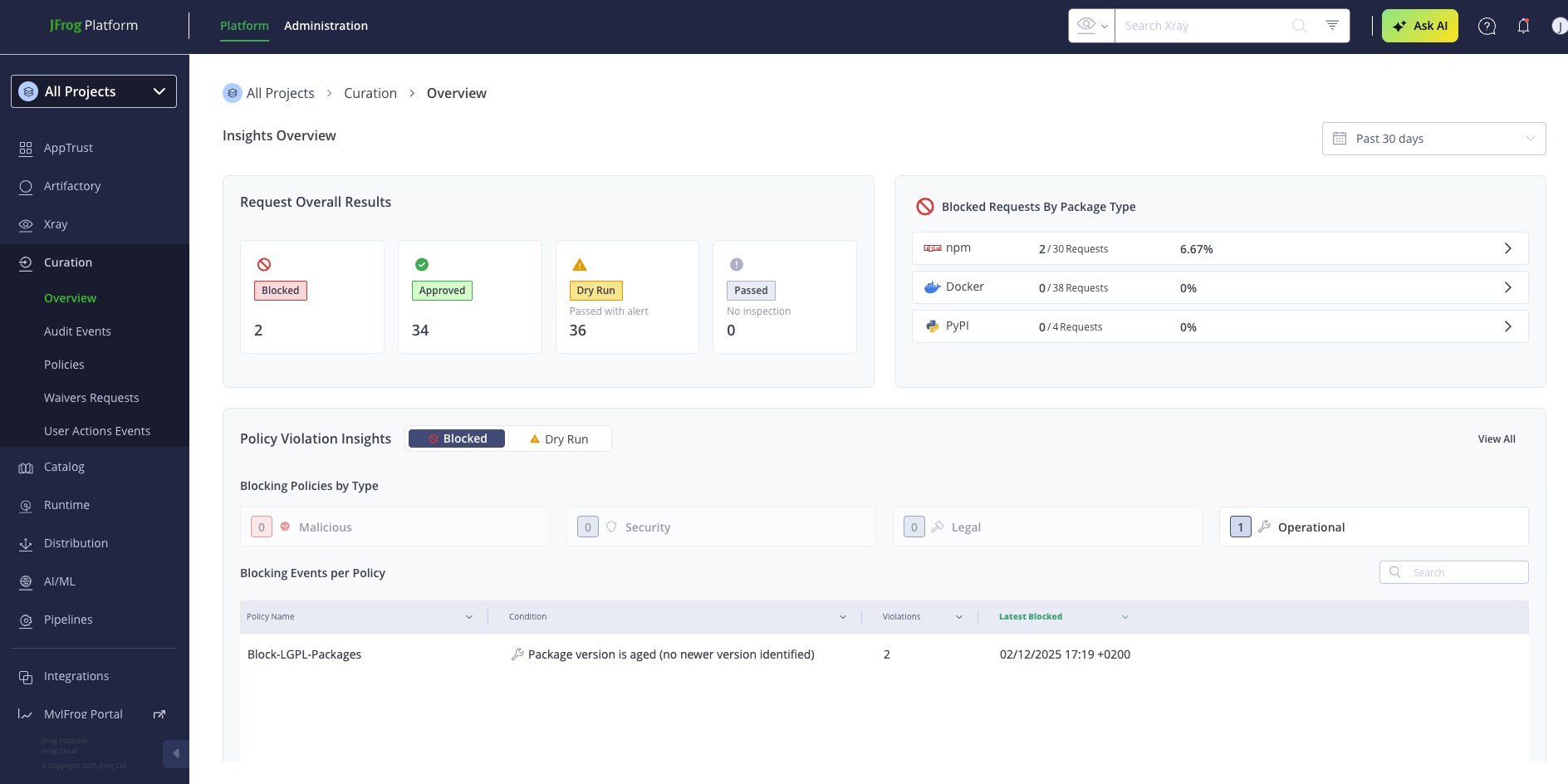Open Artifactory from the sidebar
The image size is (1568, 784).
point(72,186)
